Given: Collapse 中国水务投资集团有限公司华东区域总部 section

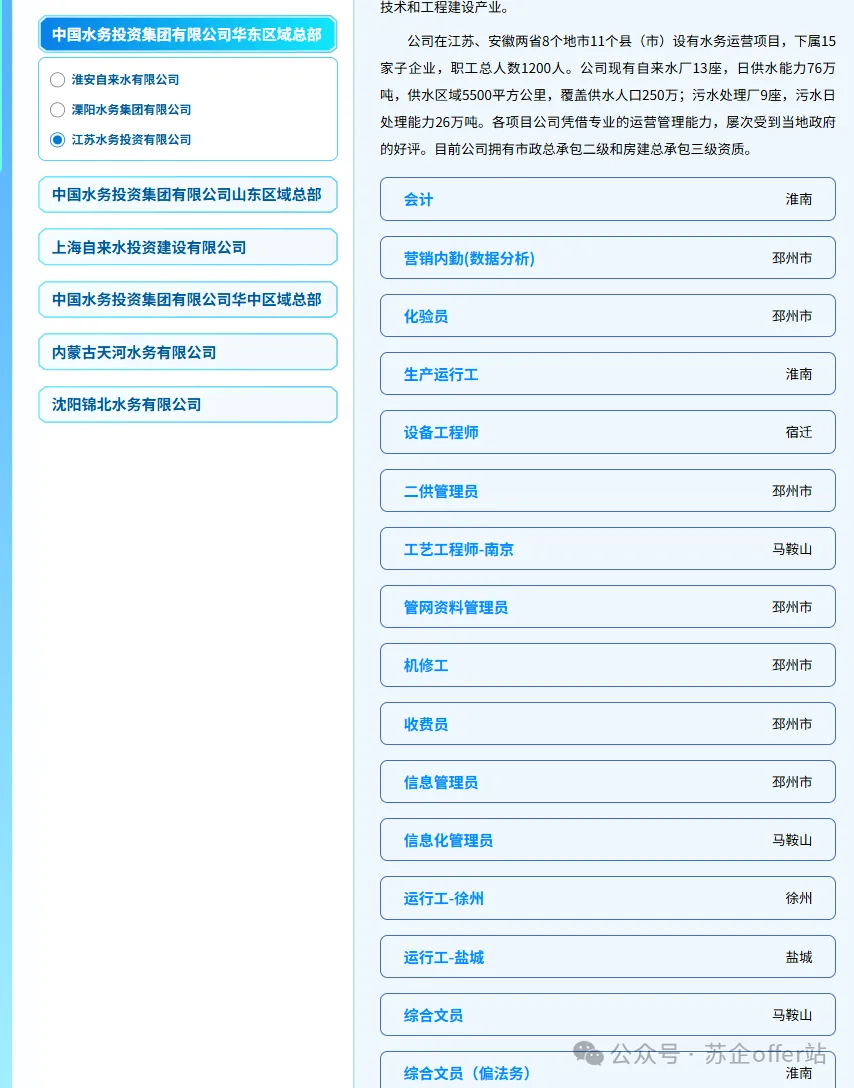Looking at the screenshot, I should click(x=187, y=35).
